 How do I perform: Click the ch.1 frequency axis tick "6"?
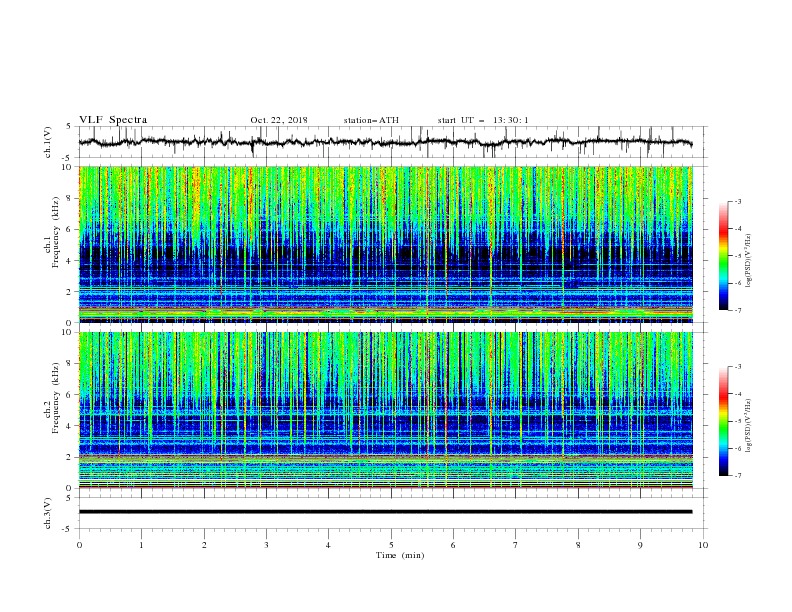pos(70,230)
